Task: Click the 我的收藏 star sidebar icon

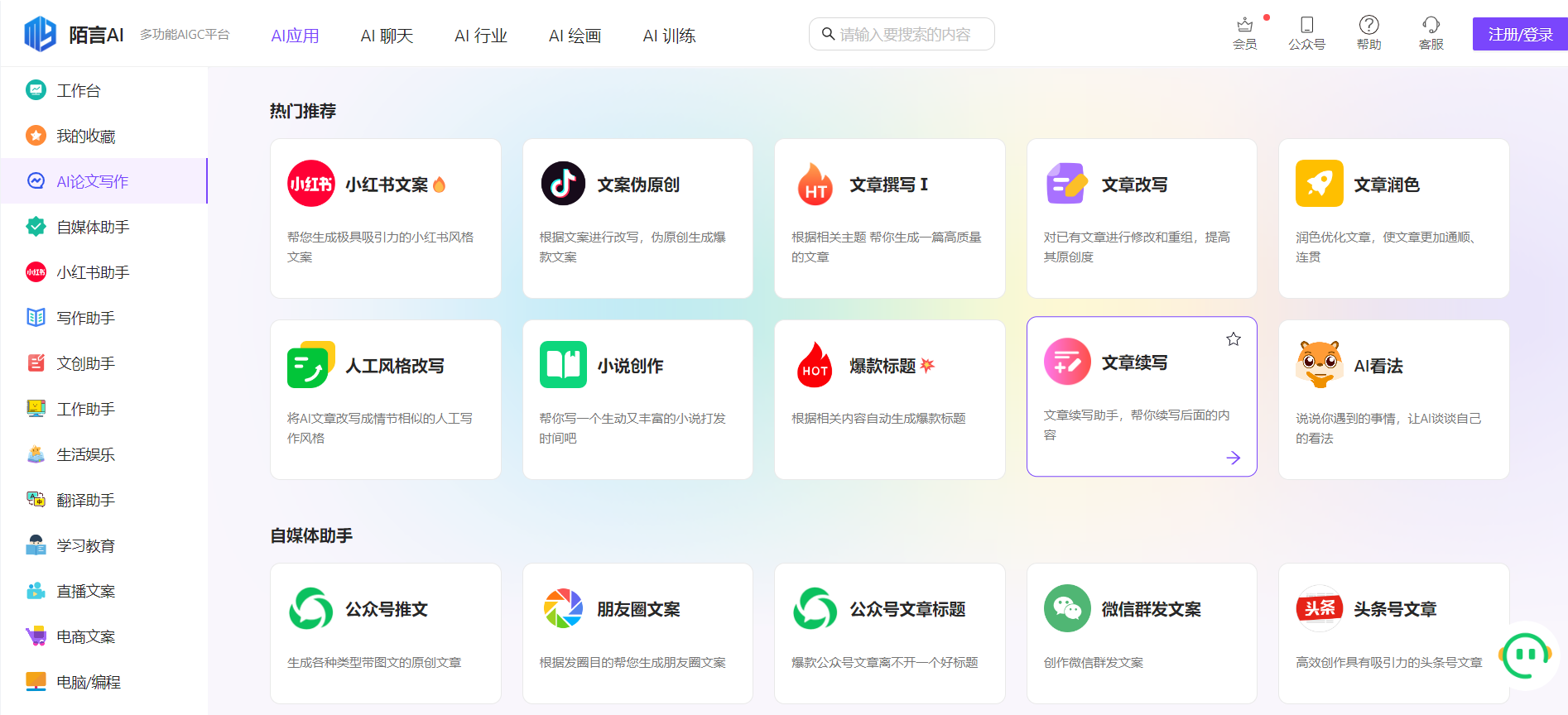Action: tap(36, 136)
